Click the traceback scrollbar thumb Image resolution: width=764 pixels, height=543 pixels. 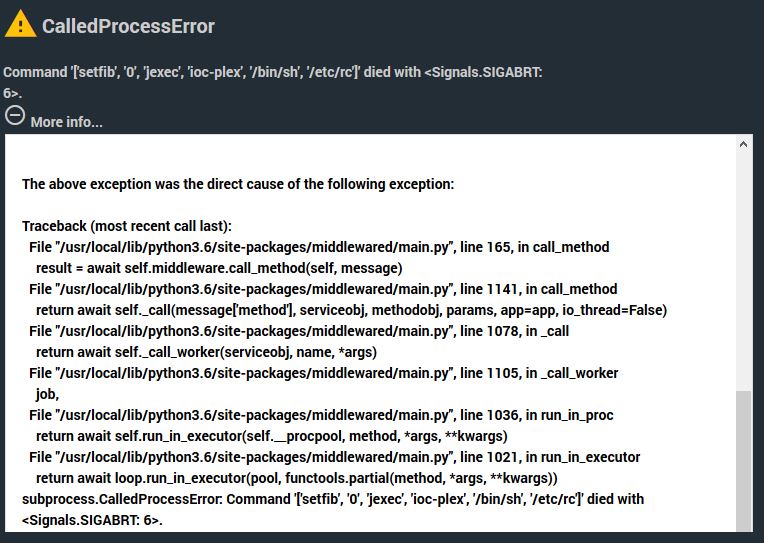tap(744, 461)
